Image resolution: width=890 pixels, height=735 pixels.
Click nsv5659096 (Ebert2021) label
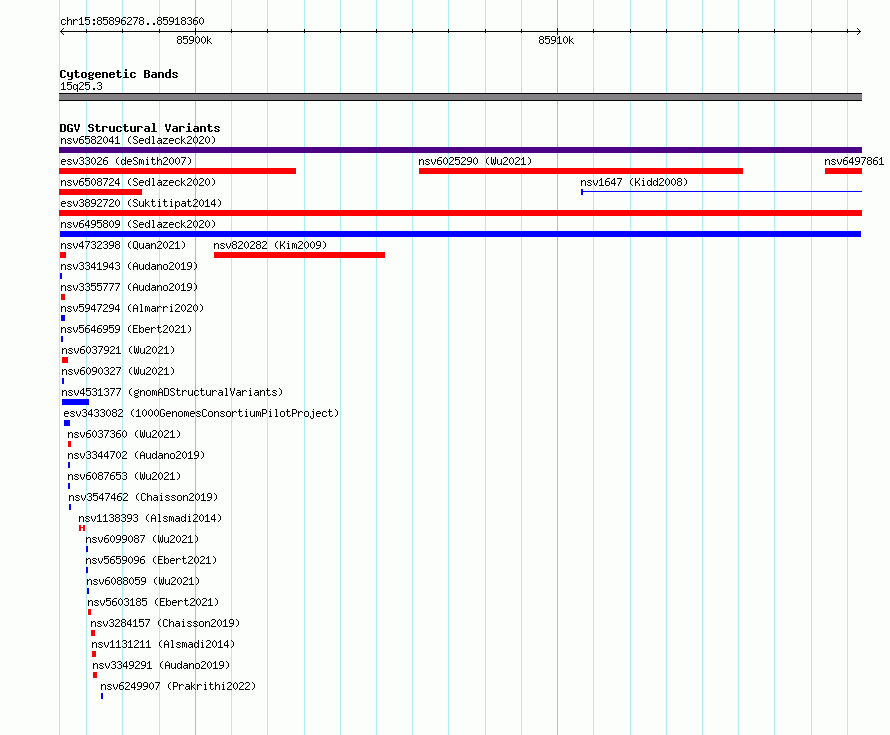coord(151,560)
